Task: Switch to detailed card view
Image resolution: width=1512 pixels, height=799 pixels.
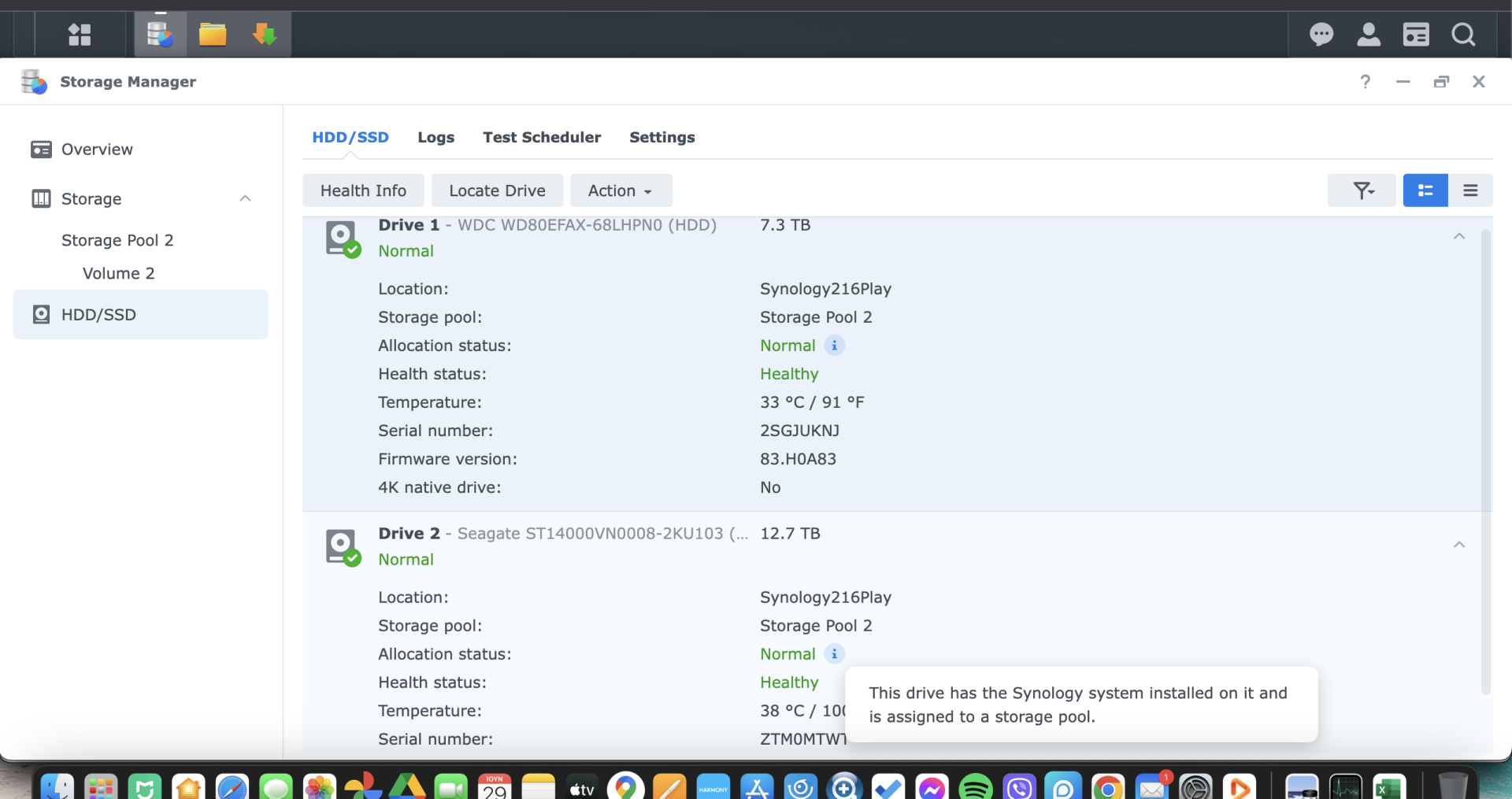Action: [x=1425, y=191]
